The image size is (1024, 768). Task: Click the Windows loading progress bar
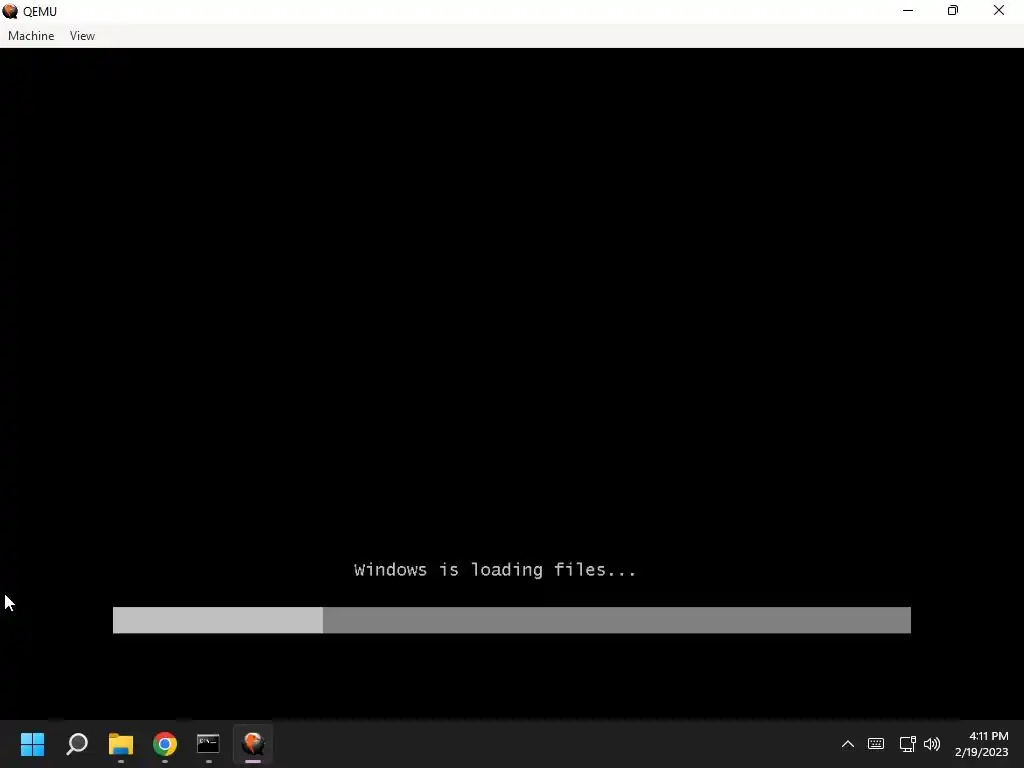coord(511,620)
